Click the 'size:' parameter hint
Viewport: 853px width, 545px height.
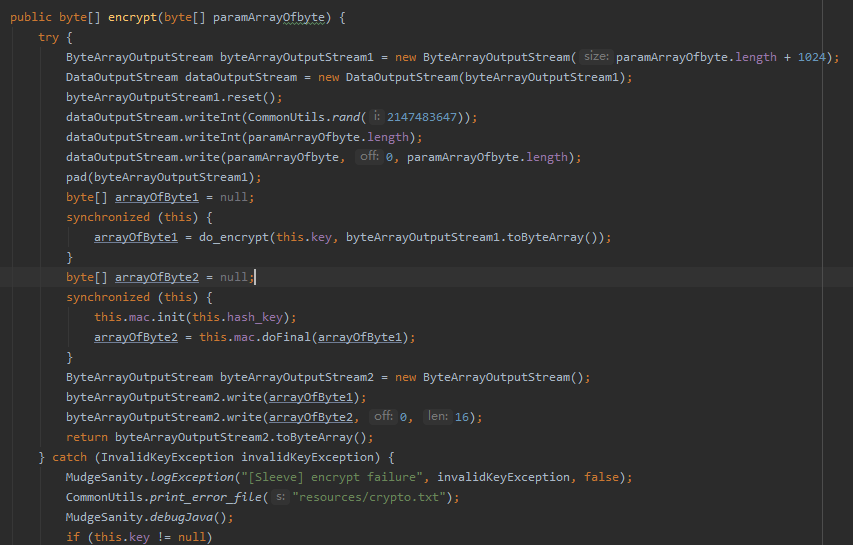point(596,57)
